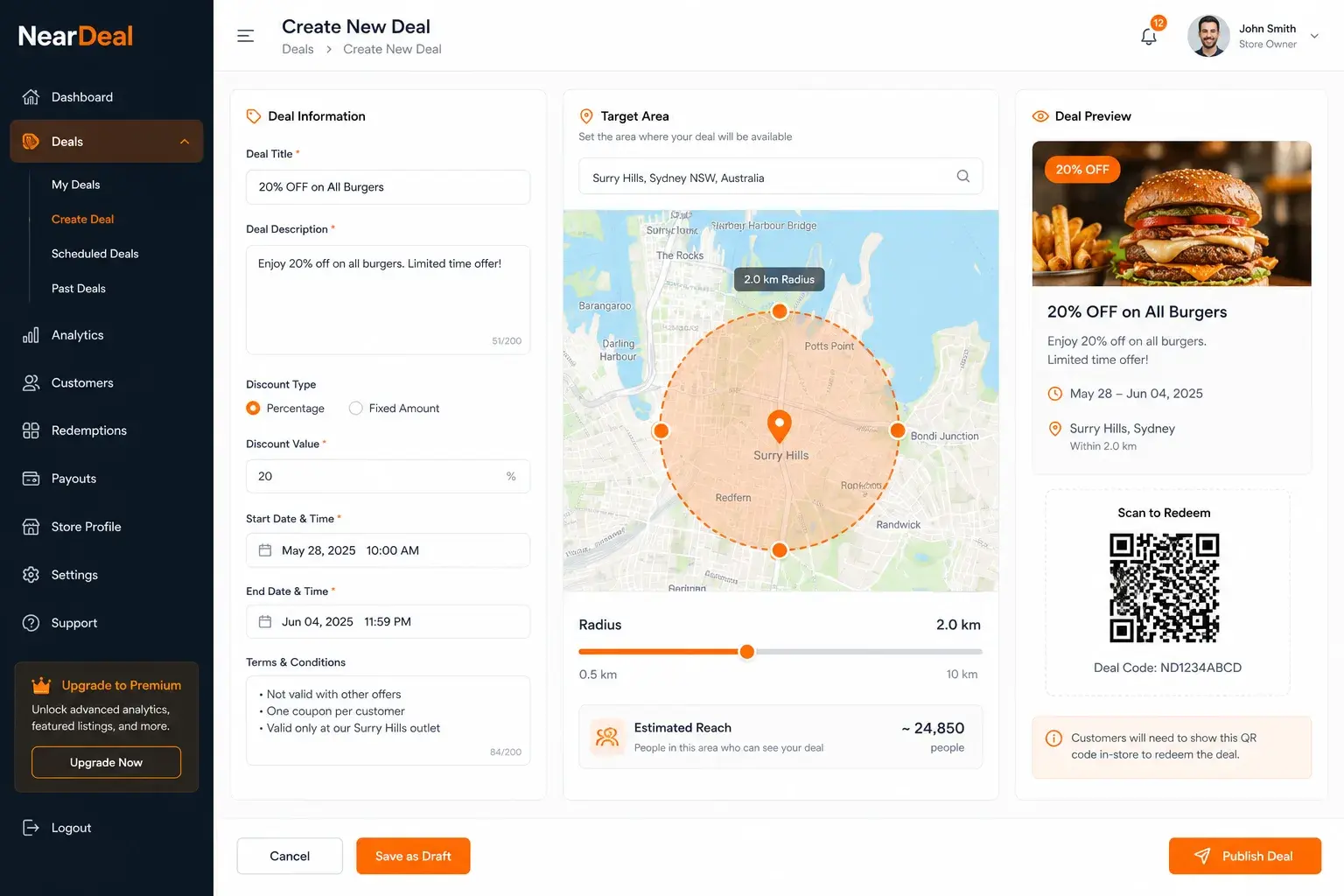Open the Start Date & Time picker
This screenshot has width=1344, height=896.
pyautogui.click(x=388, y=550)
